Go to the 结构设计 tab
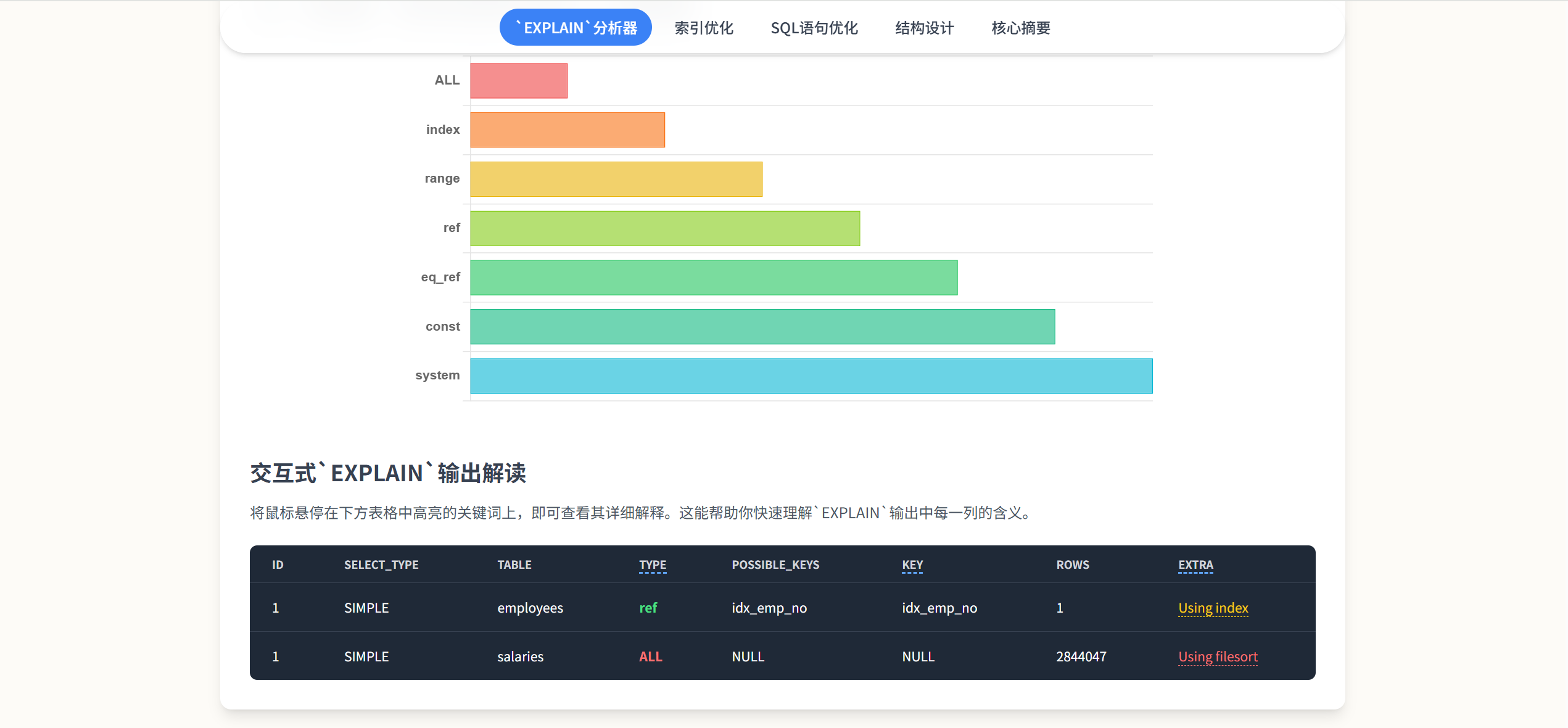 coord(924,28)
